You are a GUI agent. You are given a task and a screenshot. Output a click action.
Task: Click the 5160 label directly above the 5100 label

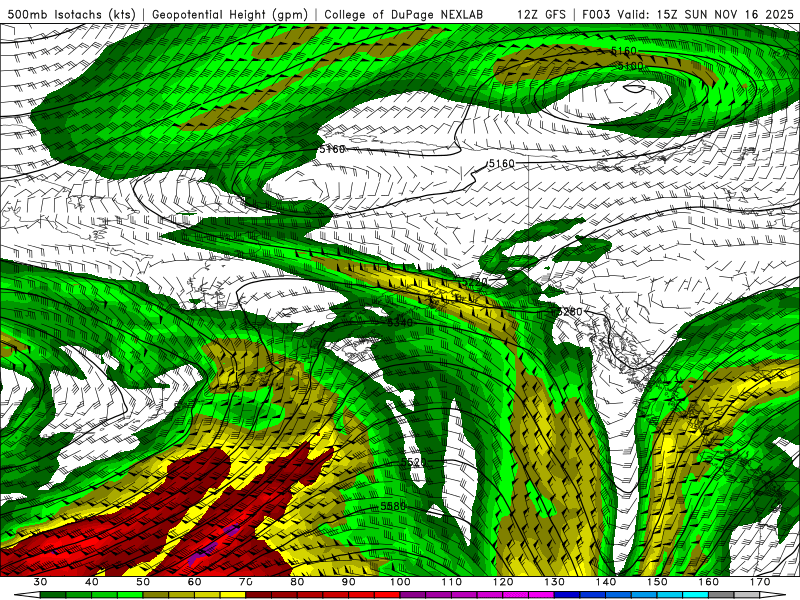pyautogui.click(x=623, y=51)
